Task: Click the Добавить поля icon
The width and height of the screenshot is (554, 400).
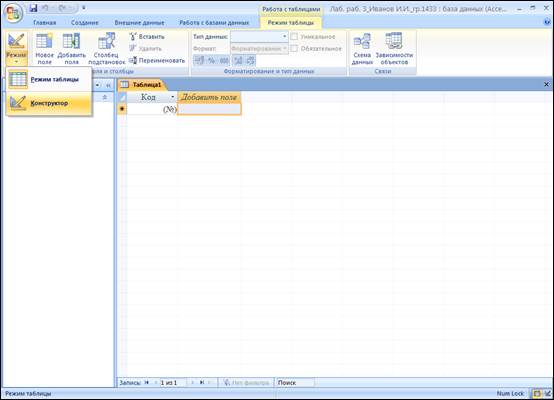Action: click(x=71, y=41)
